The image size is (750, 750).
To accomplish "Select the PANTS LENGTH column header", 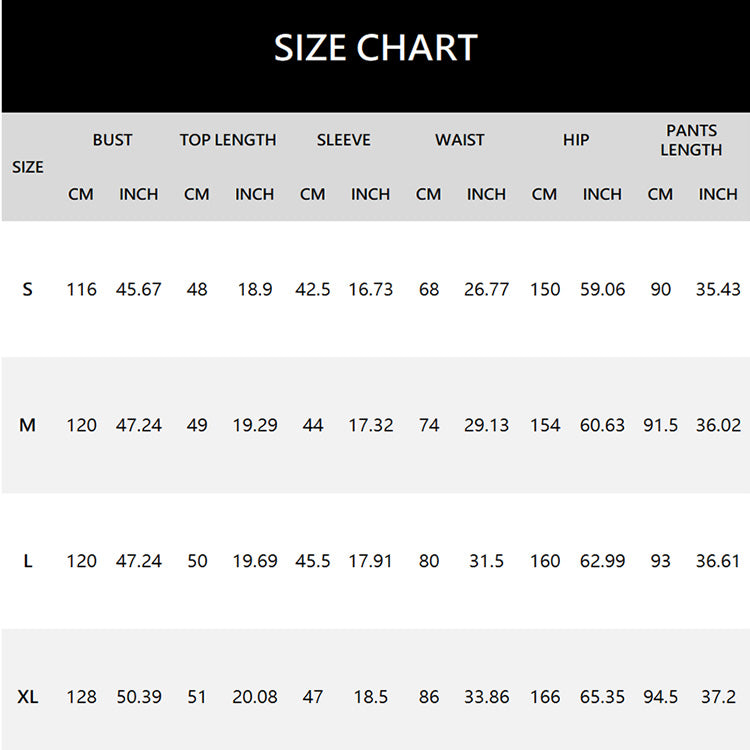I will [x=691, y=140].
